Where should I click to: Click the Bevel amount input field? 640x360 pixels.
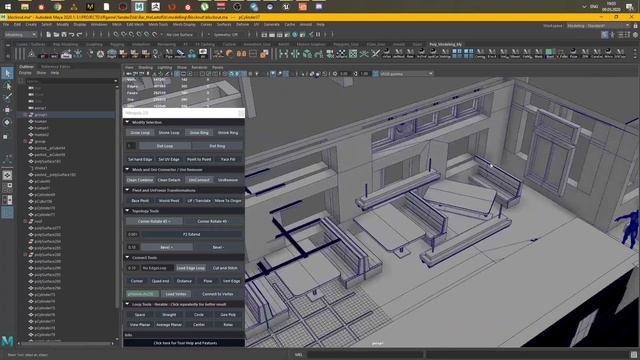(132, 247)
